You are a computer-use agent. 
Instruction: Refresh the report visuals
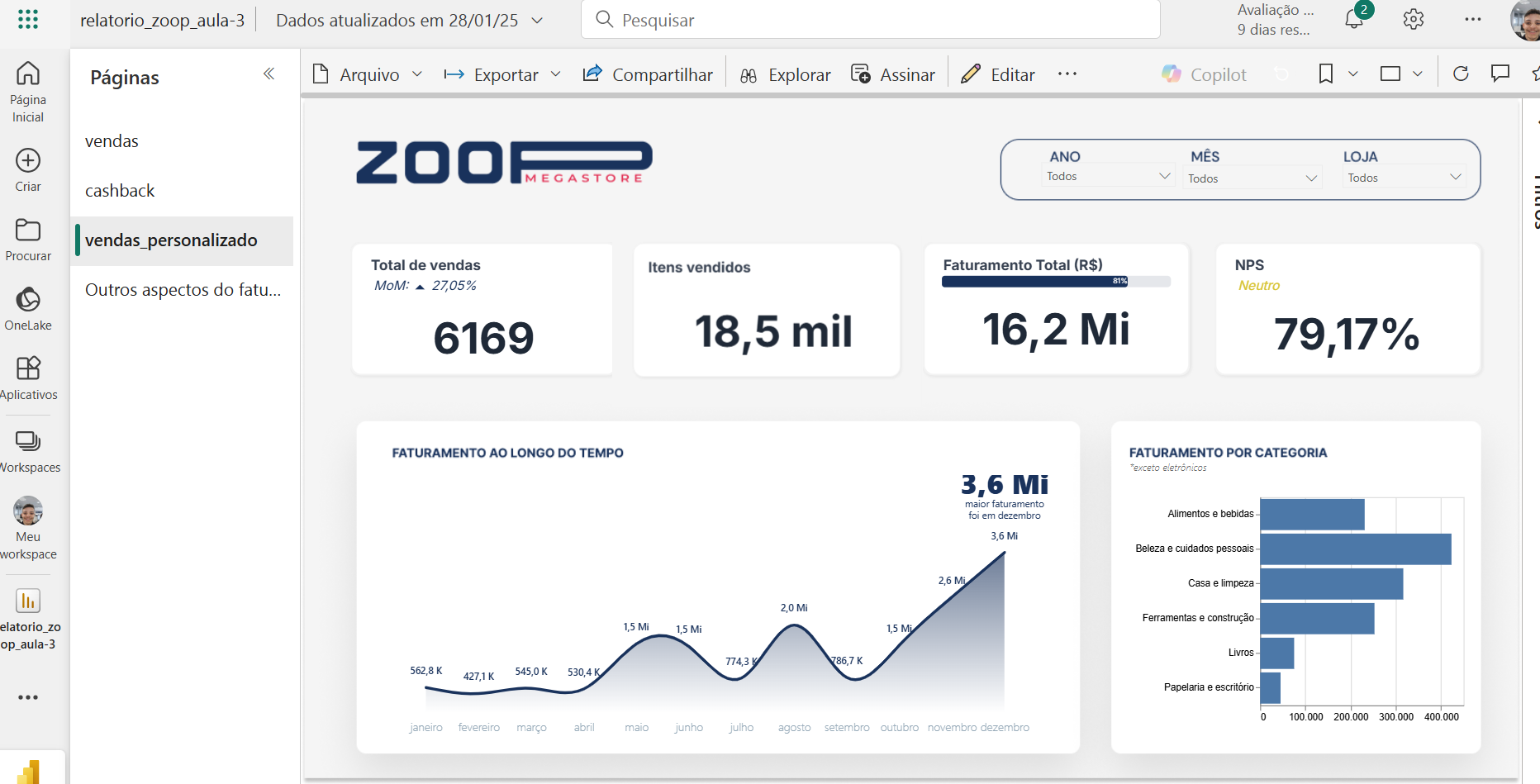[x=1461, y=74]
